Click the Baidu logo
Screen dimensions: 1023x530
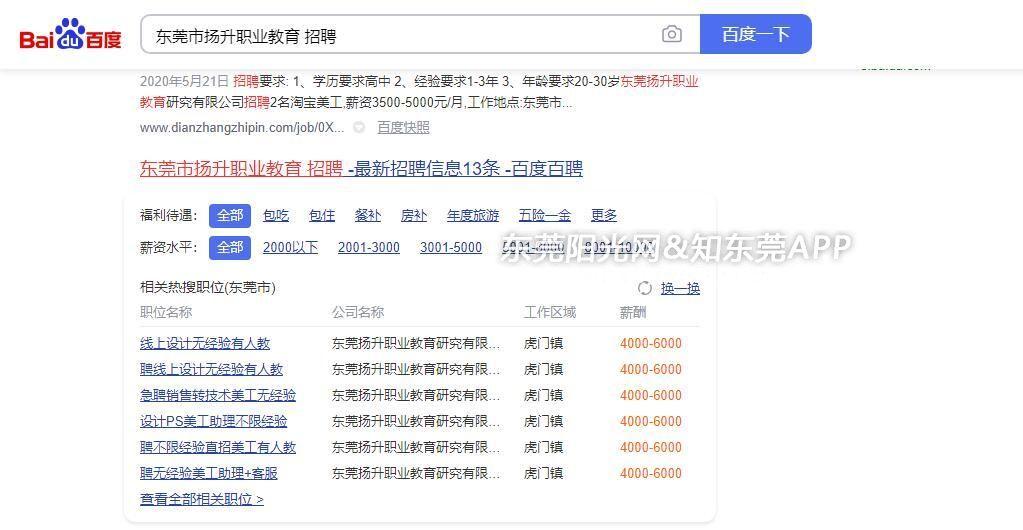70,34
